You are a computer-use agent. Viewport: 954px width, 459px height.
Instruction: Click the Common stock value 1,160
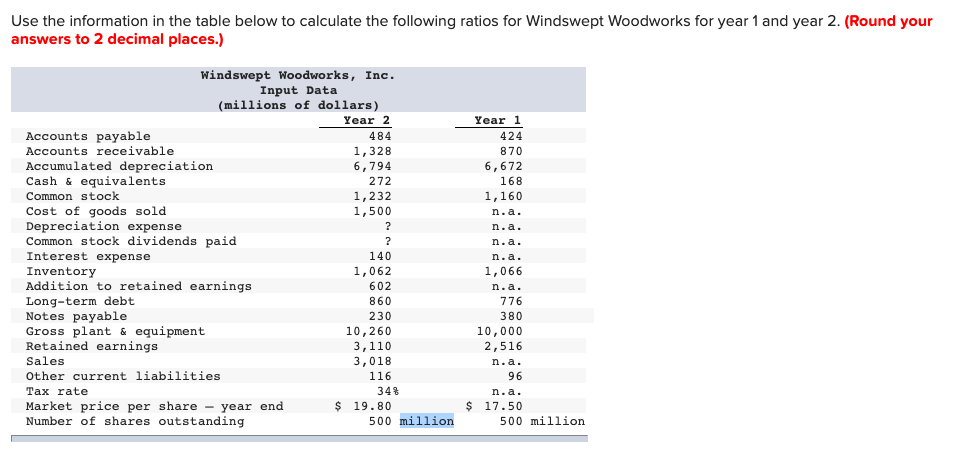tap(503, 196)
